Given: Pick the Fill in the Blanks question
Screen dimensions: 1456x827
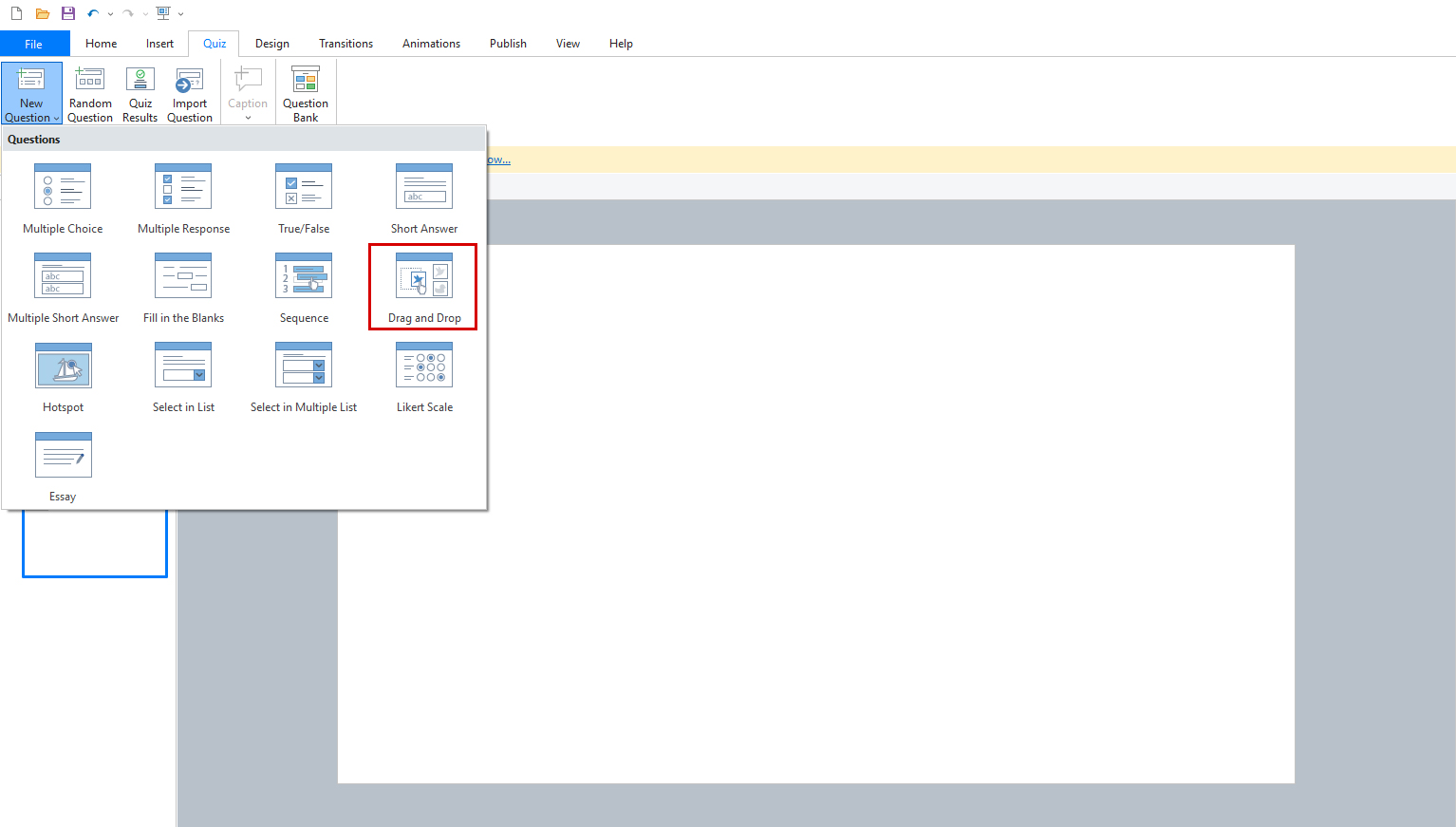Looking at the screenshot, I should (183, 289).
